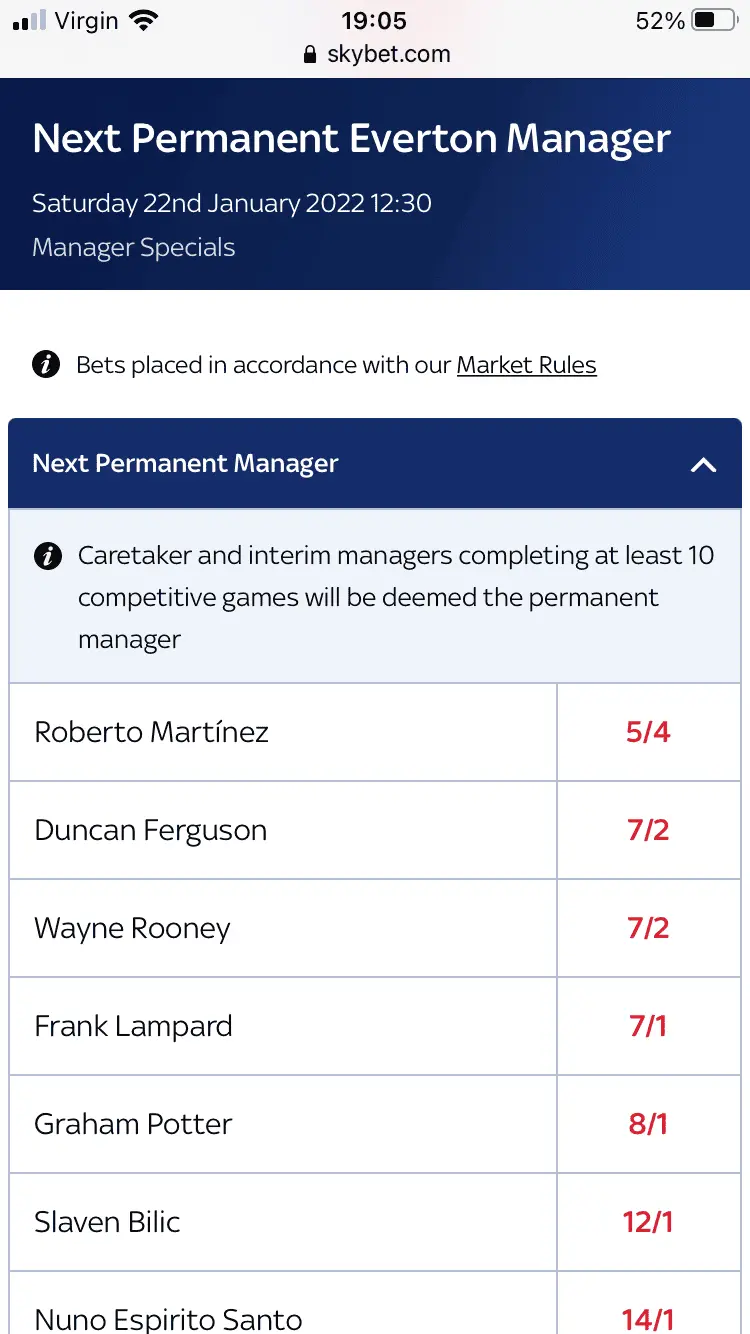
Task: Tap the Wi-Fi icon in status bar
Action: pos(144,21)
